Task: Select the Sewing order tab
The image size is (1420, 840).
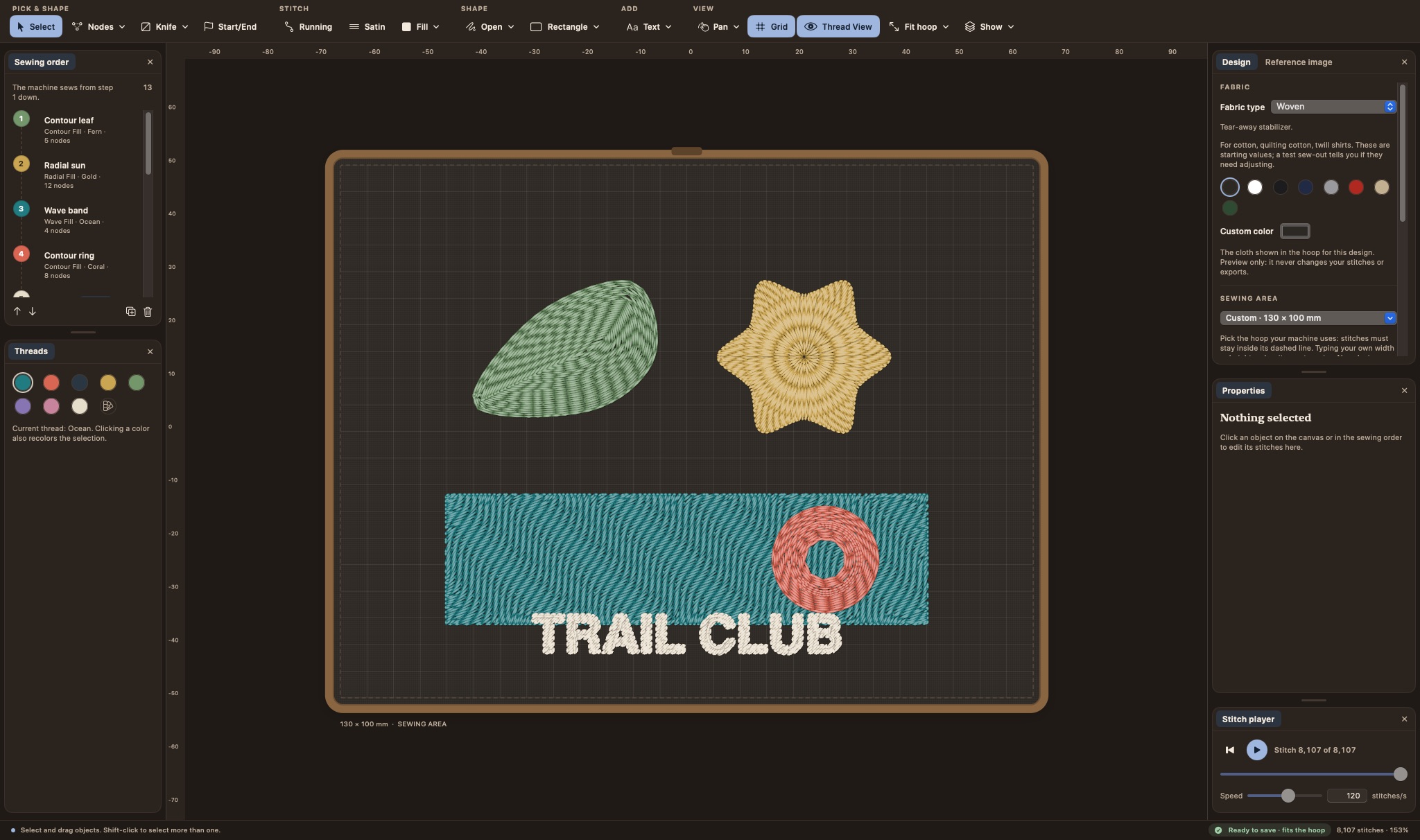Action: (x=42, y=62)
